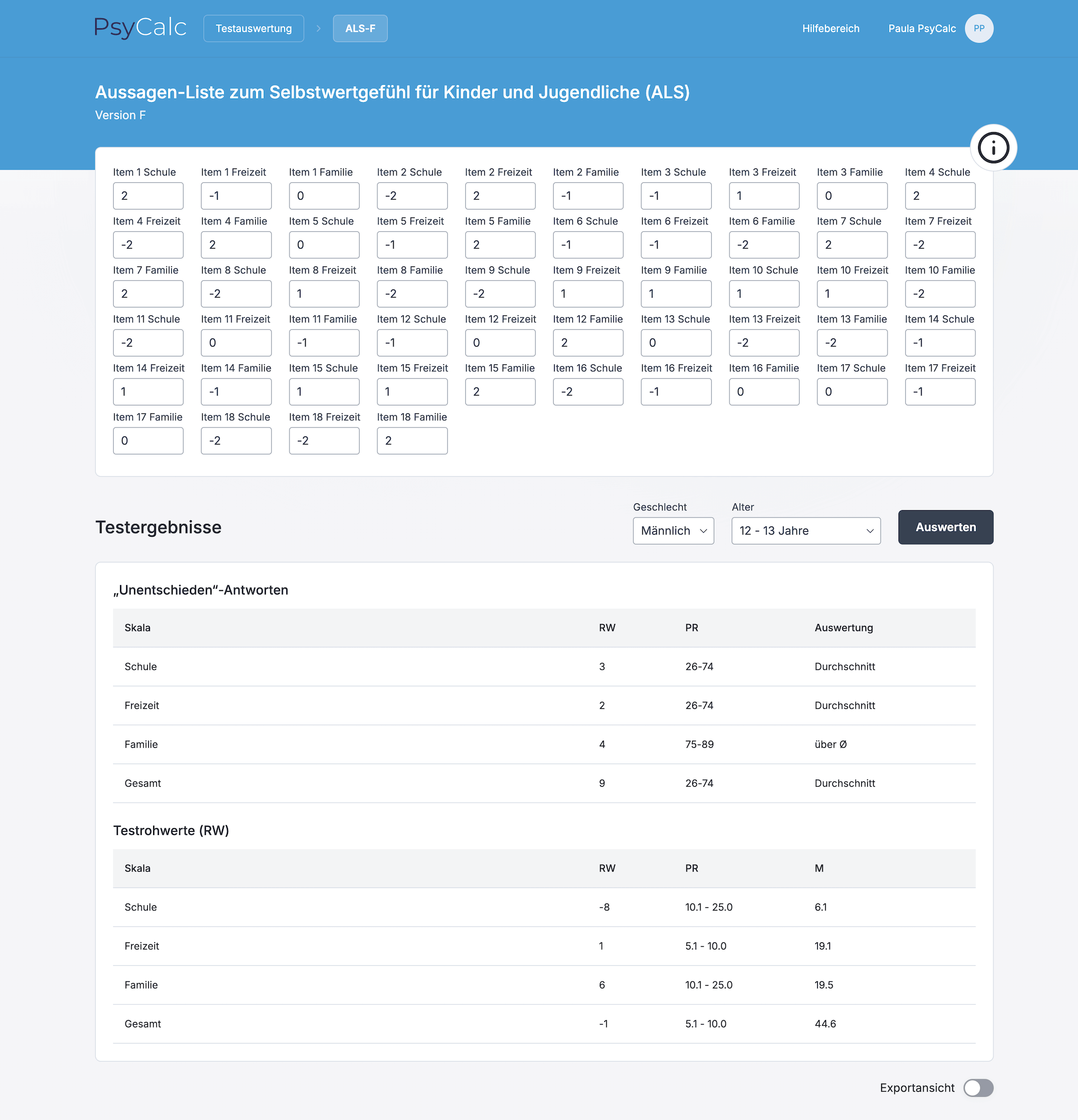Open the PP user avatar
This screenshot has height=1120, width=1078.
979,28
